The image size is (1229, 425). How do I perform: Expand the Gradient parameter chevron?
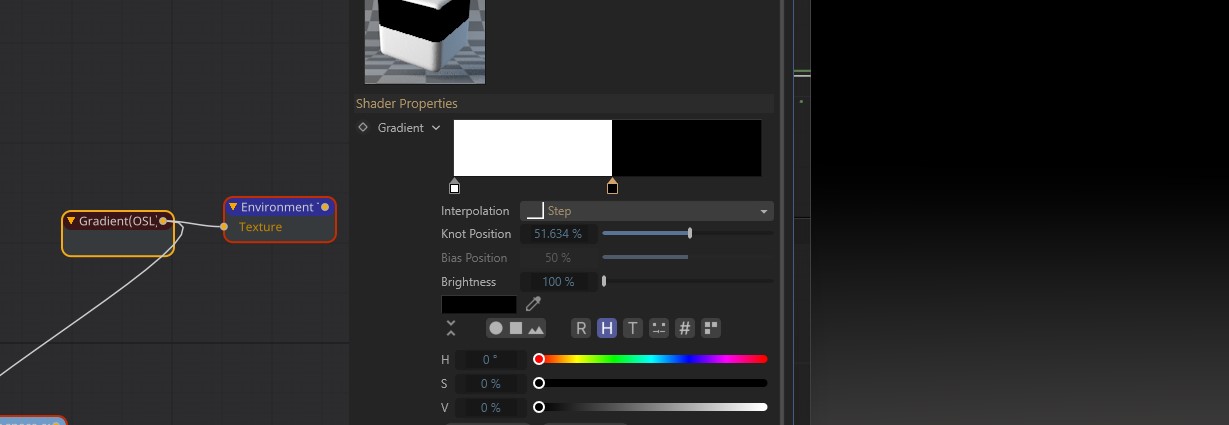click(x=436, y=128)
